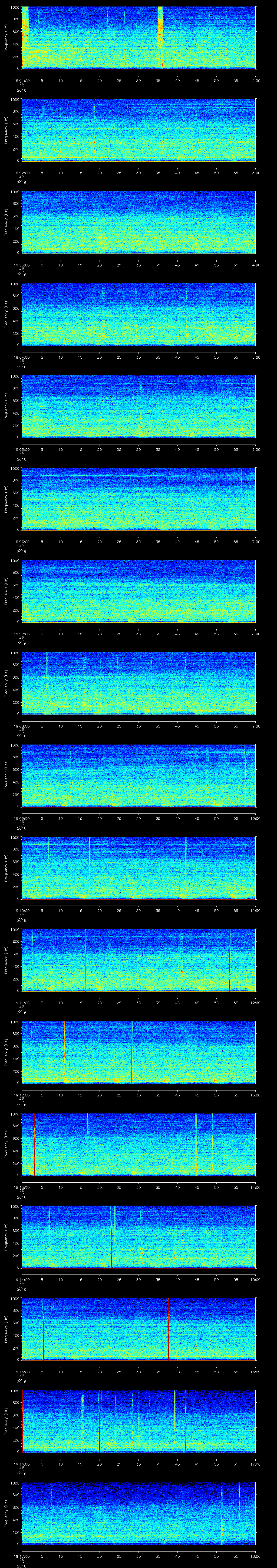Click the 19:16:00 start time label
The width and height of the screenshot is (277, 1568).
tap(21, 1463)
